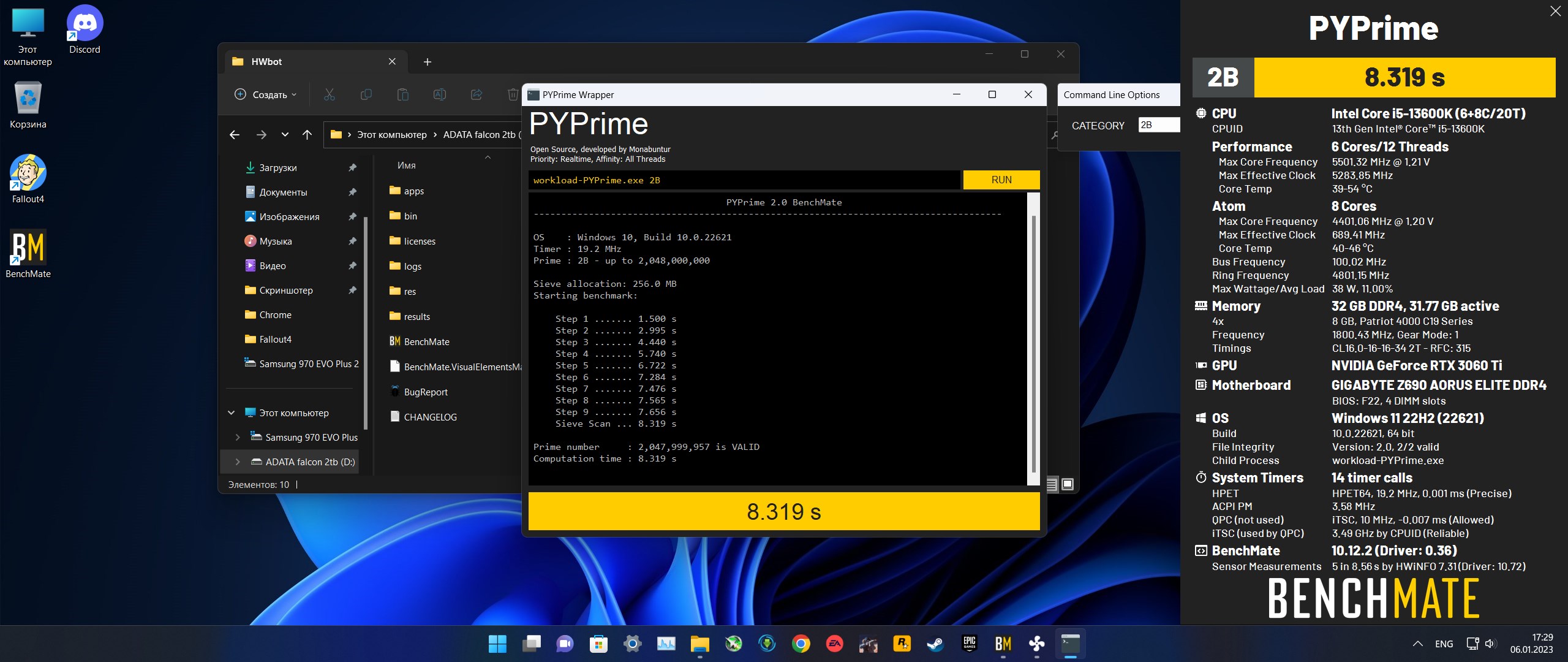The height and width of the screenshot is (662, 1568).
Task: Switch the ENG input language indicator
Action: click(1444, 644)
